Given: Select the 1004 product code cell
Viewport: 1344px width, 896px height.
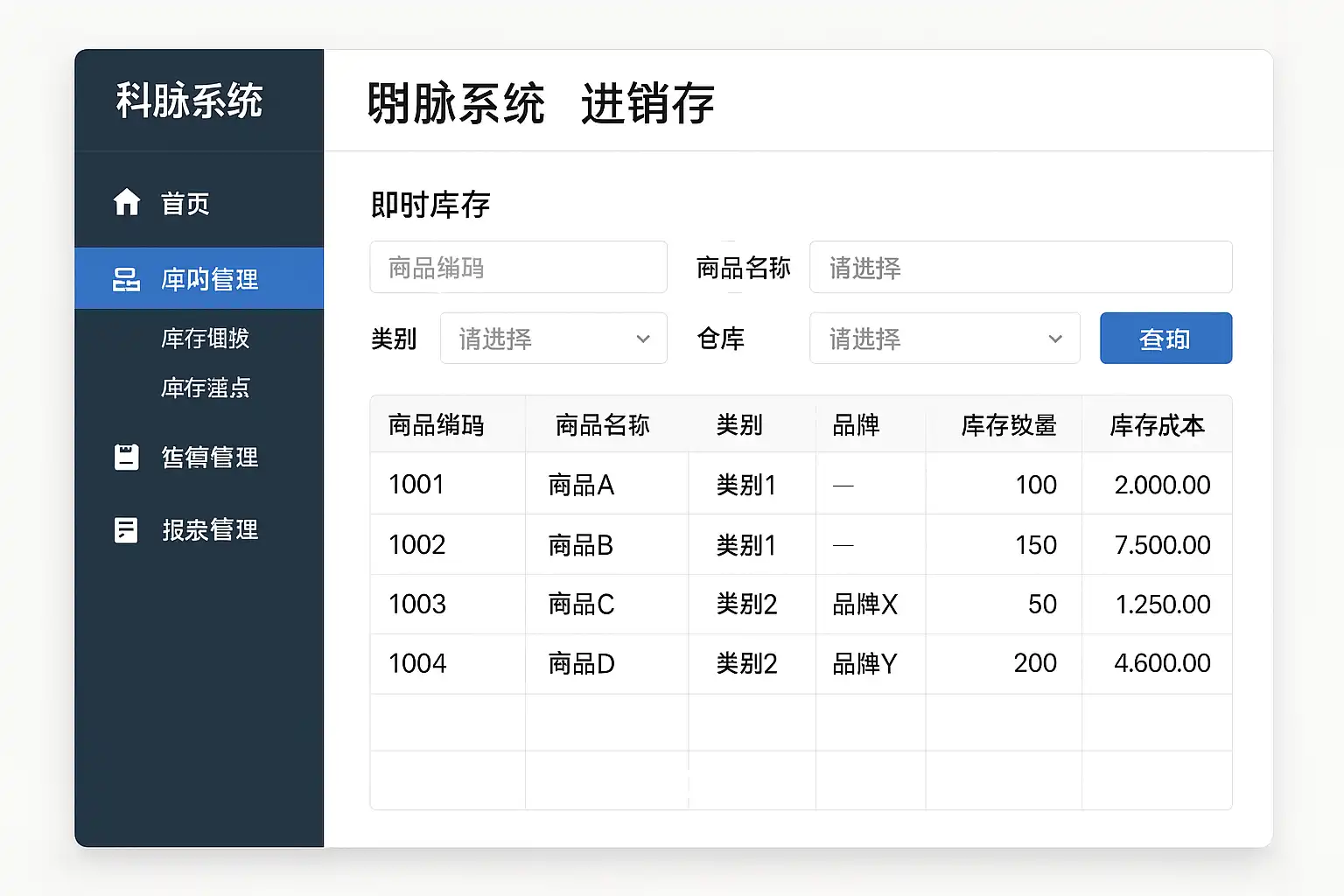Looking at the screenshot, I should coord(417,663).
